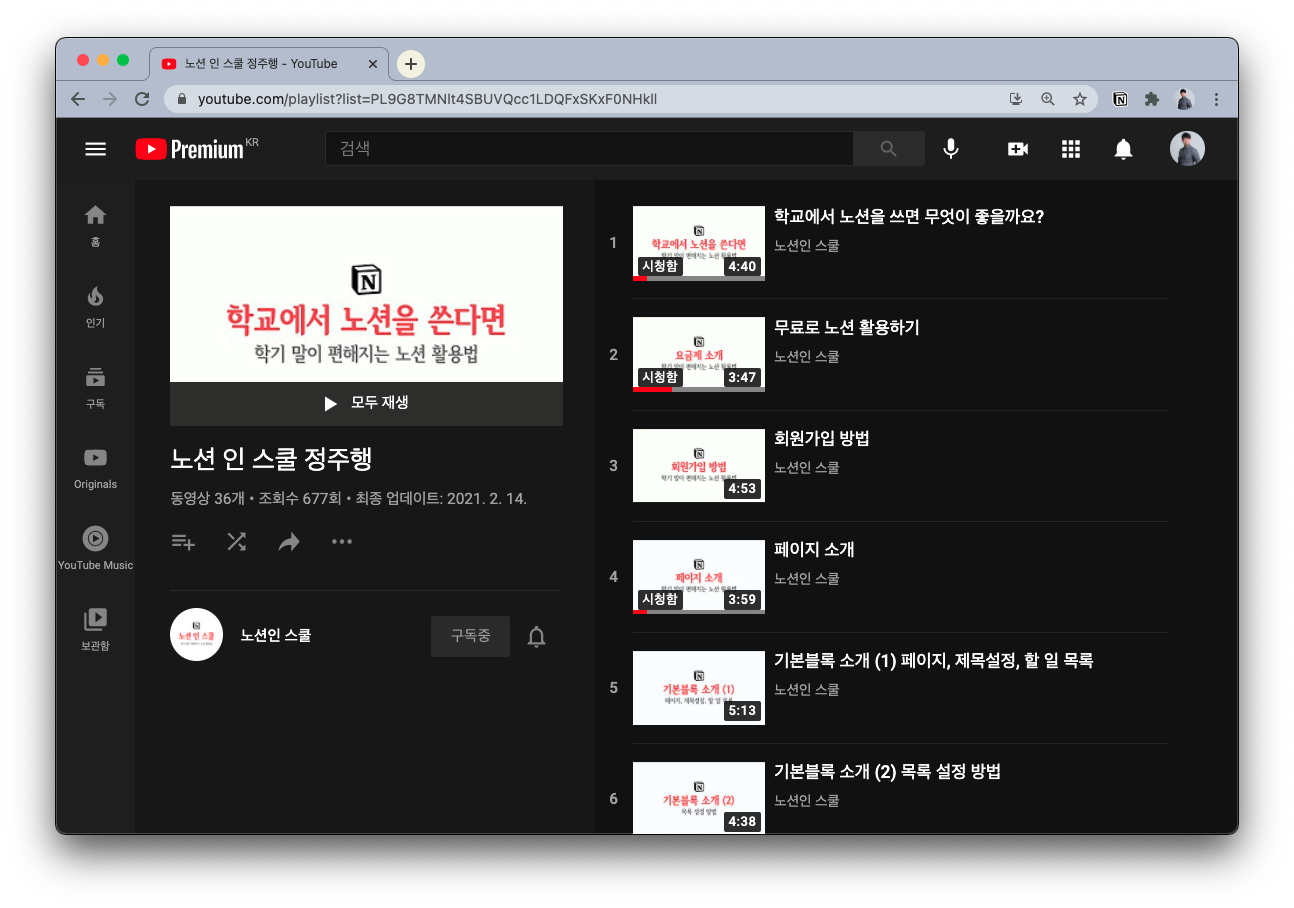The height and width of the screenshot is (908, 1294).
Task: Open thumbnail of 페이지 소개 video 3:59
Action: [699, 576]
